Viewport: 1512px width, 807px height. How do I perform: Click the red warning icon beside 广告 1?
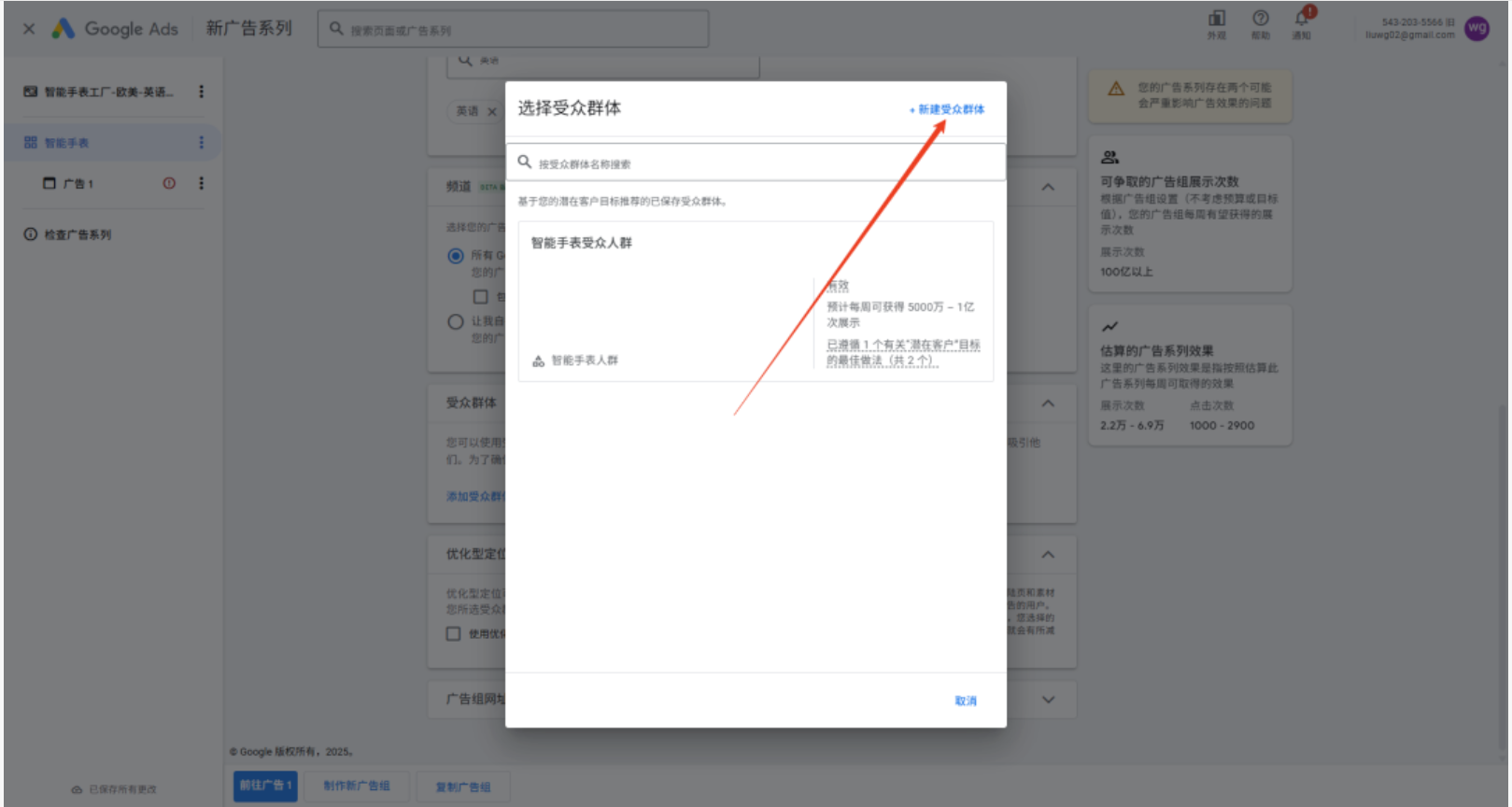click(x=169, y=183)
